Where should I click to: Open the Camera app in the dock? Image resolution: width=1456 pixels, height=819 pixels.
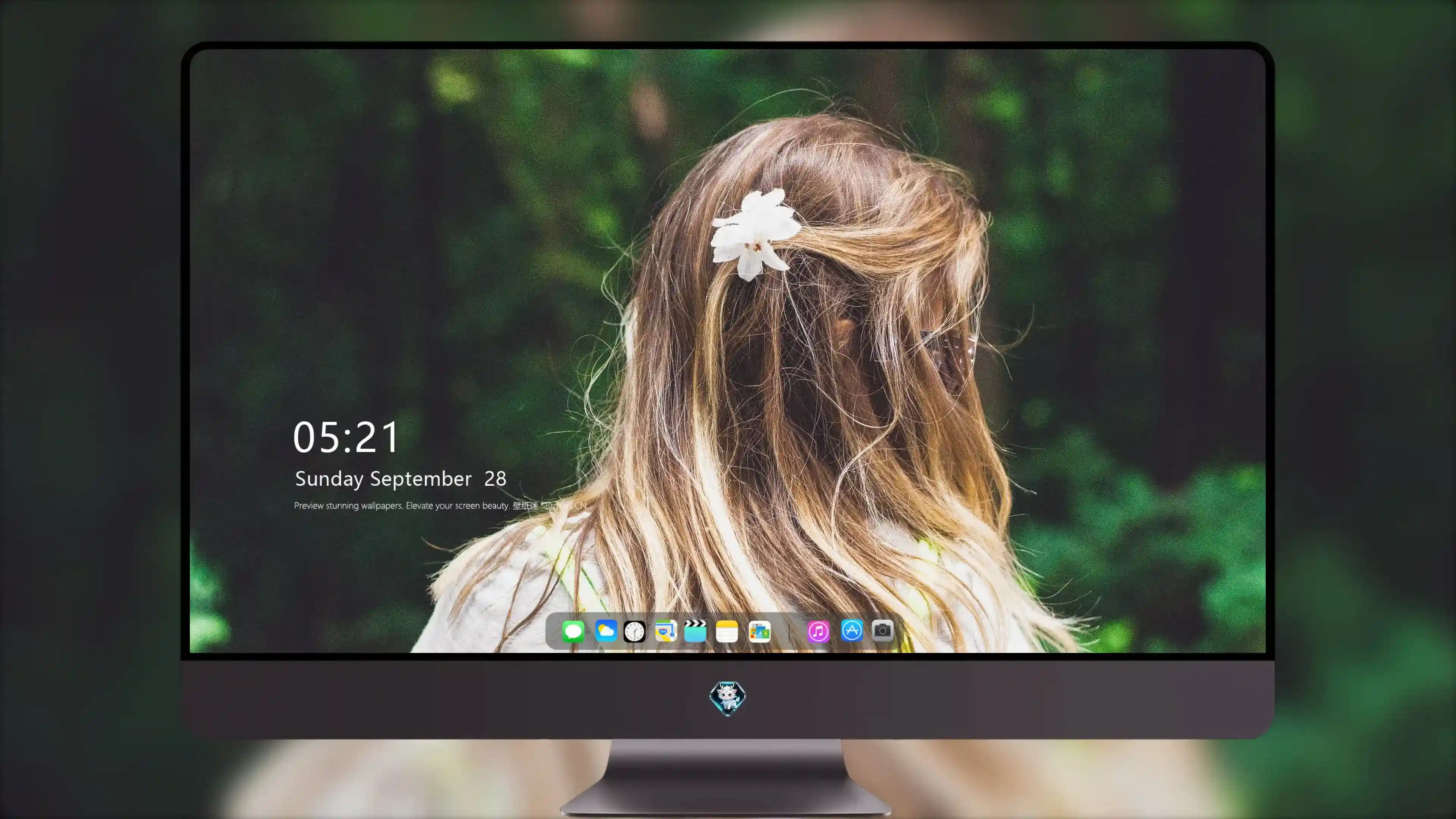click(x=882, y=630)
